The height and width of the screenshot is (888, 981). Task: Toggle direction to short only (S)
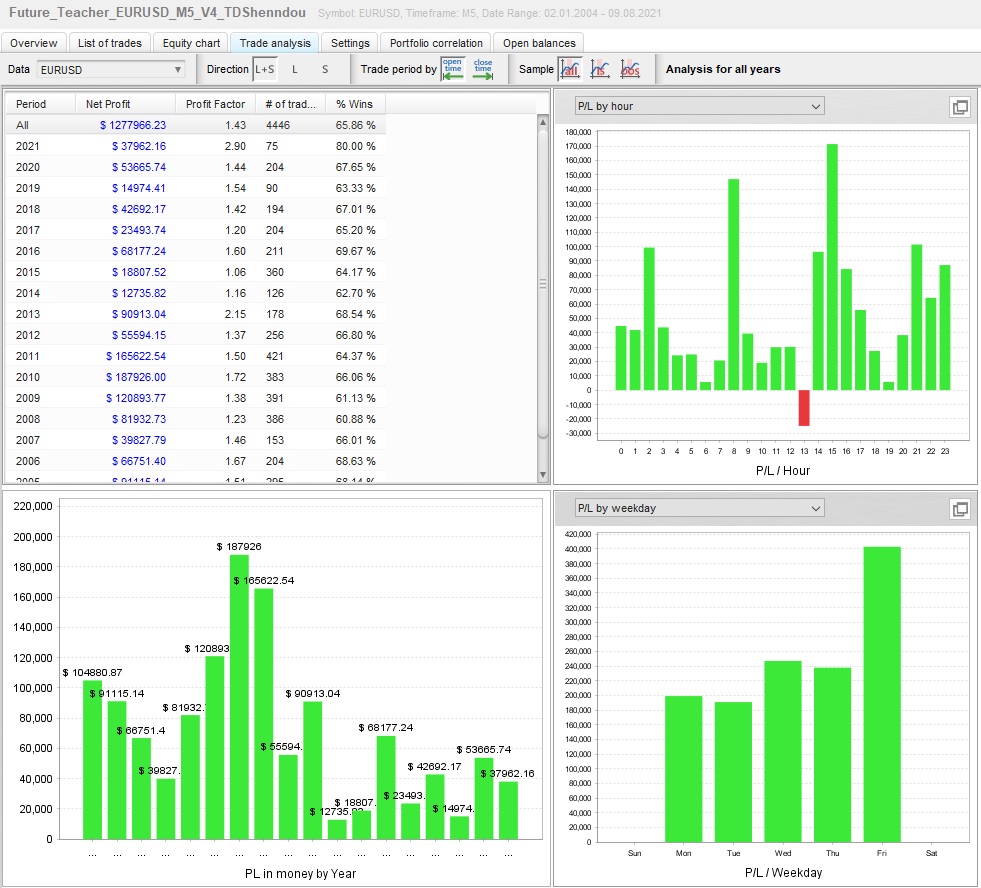tap(325, 69)
